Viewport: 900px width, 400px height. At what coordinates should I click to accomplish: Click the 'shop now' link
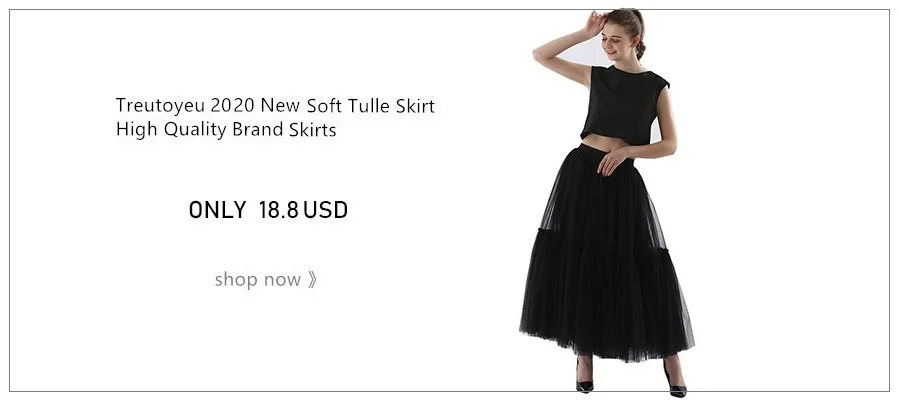[265, 280]
